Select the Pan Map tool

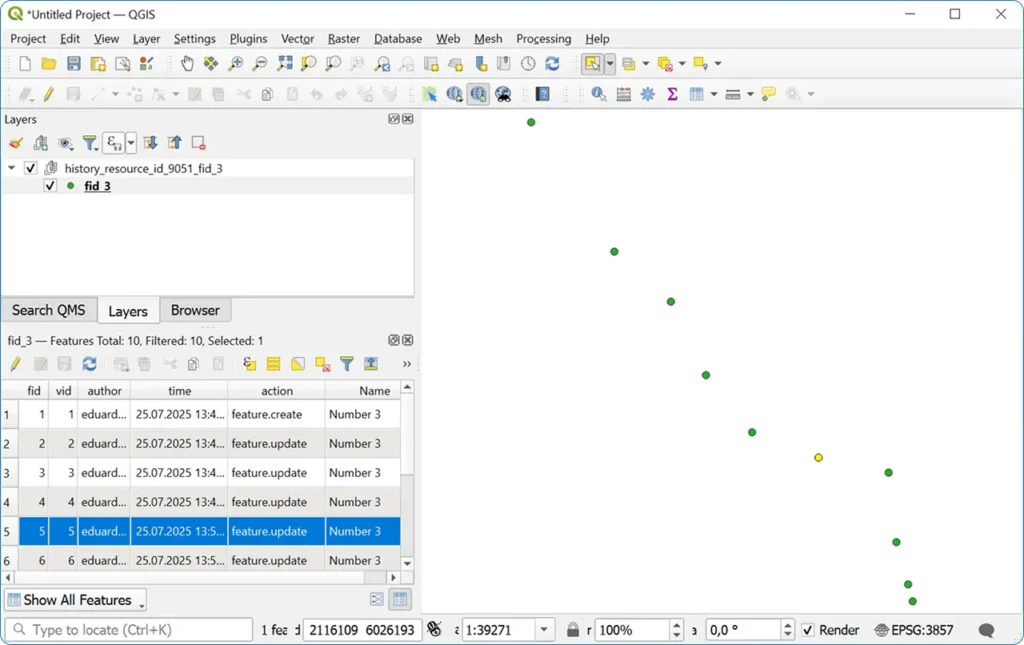[x=187, y=63]
